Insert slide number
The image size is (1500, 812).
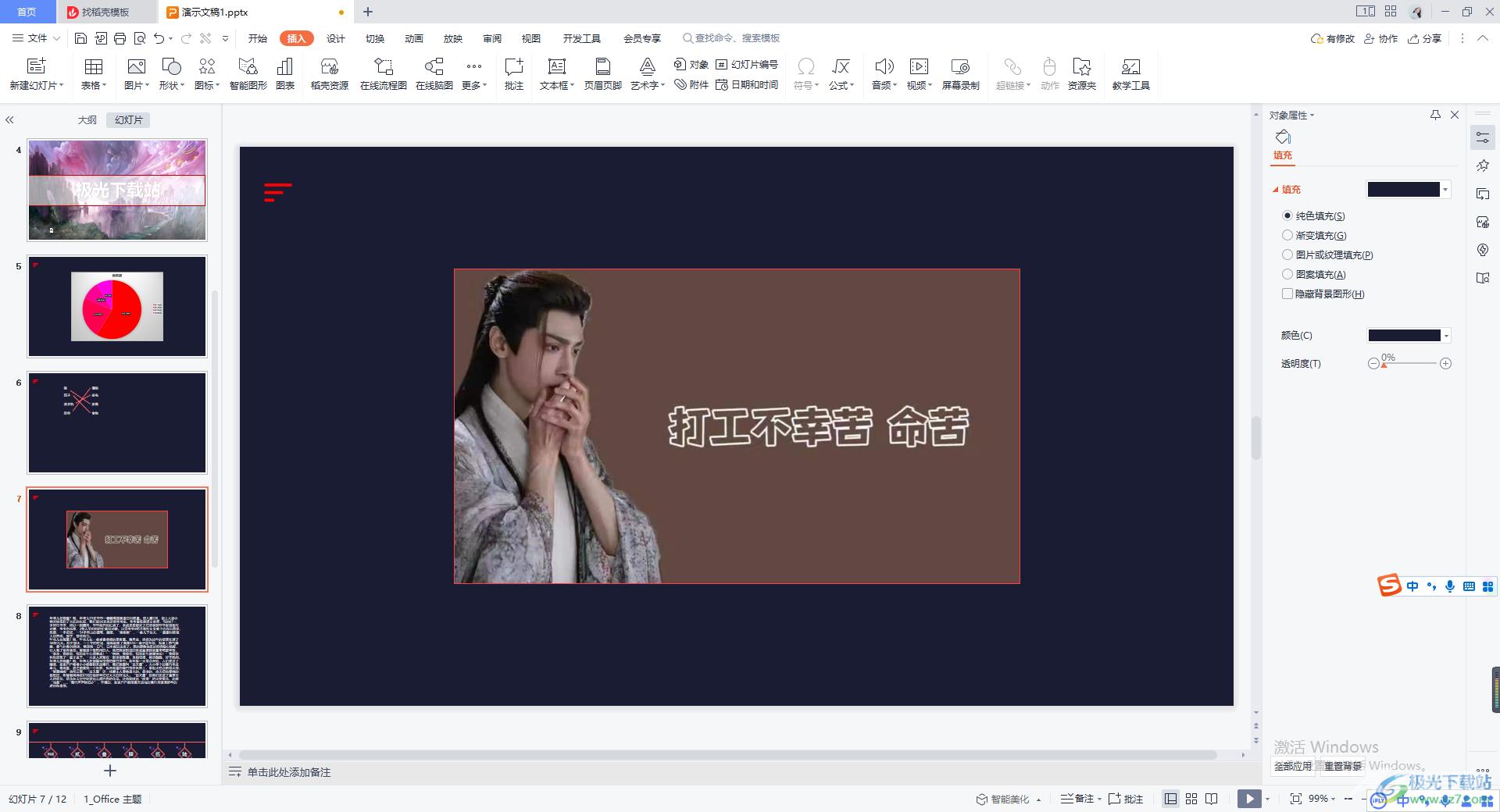click(x=747, y=65)
